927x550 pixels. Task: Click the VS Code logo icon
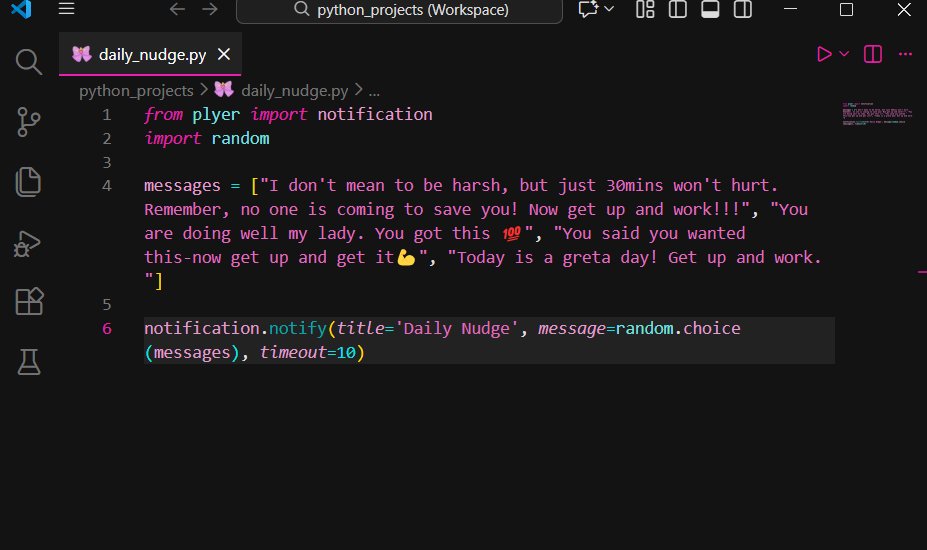21,9
